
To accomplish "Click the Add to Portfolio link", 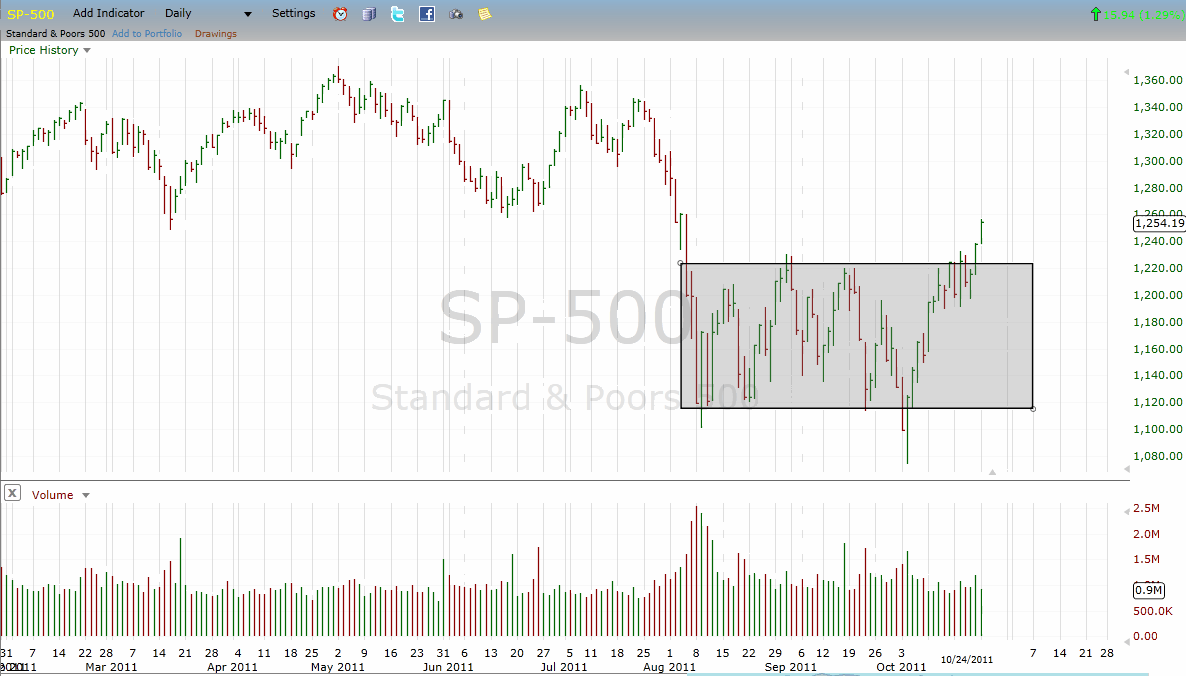I will (x=147, y=33).
